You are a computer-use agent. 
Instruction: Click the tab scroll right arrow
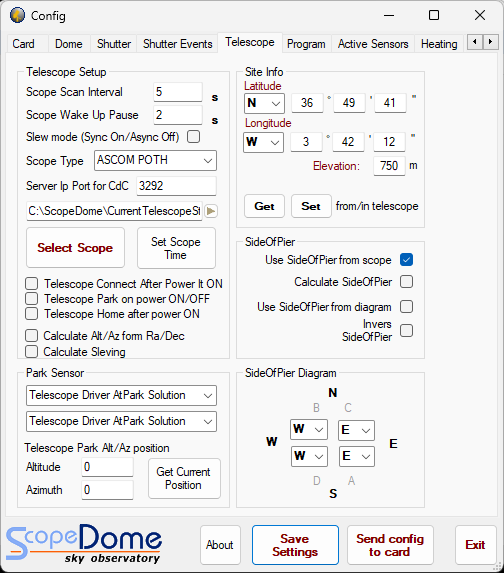pyautogui.click(x=490, y=42)
